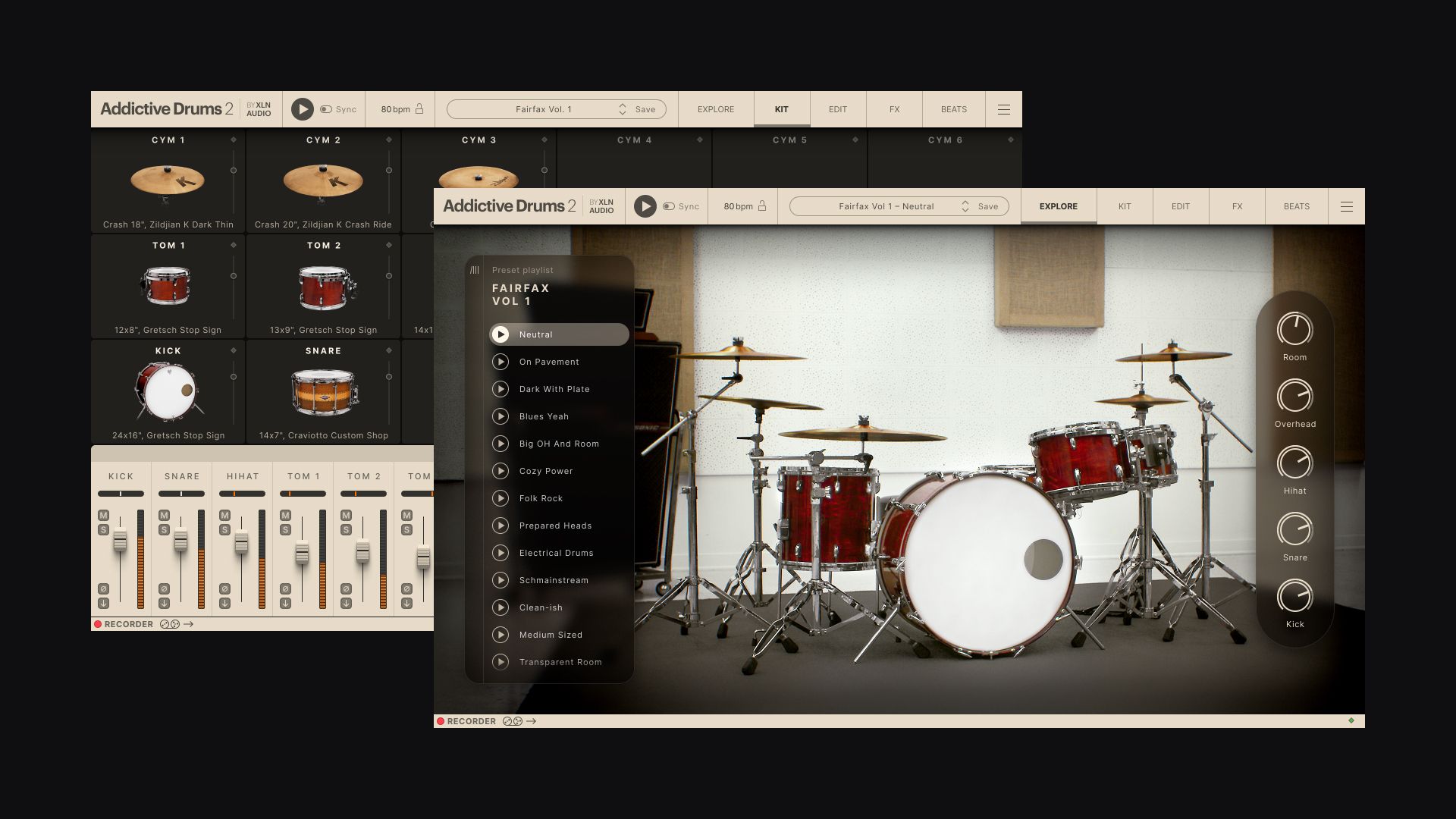Image resolution: width=1456 pixels, height=819 pixels.
Task: Solo the TOM 2 mixer channel
Action: point(346,529)
